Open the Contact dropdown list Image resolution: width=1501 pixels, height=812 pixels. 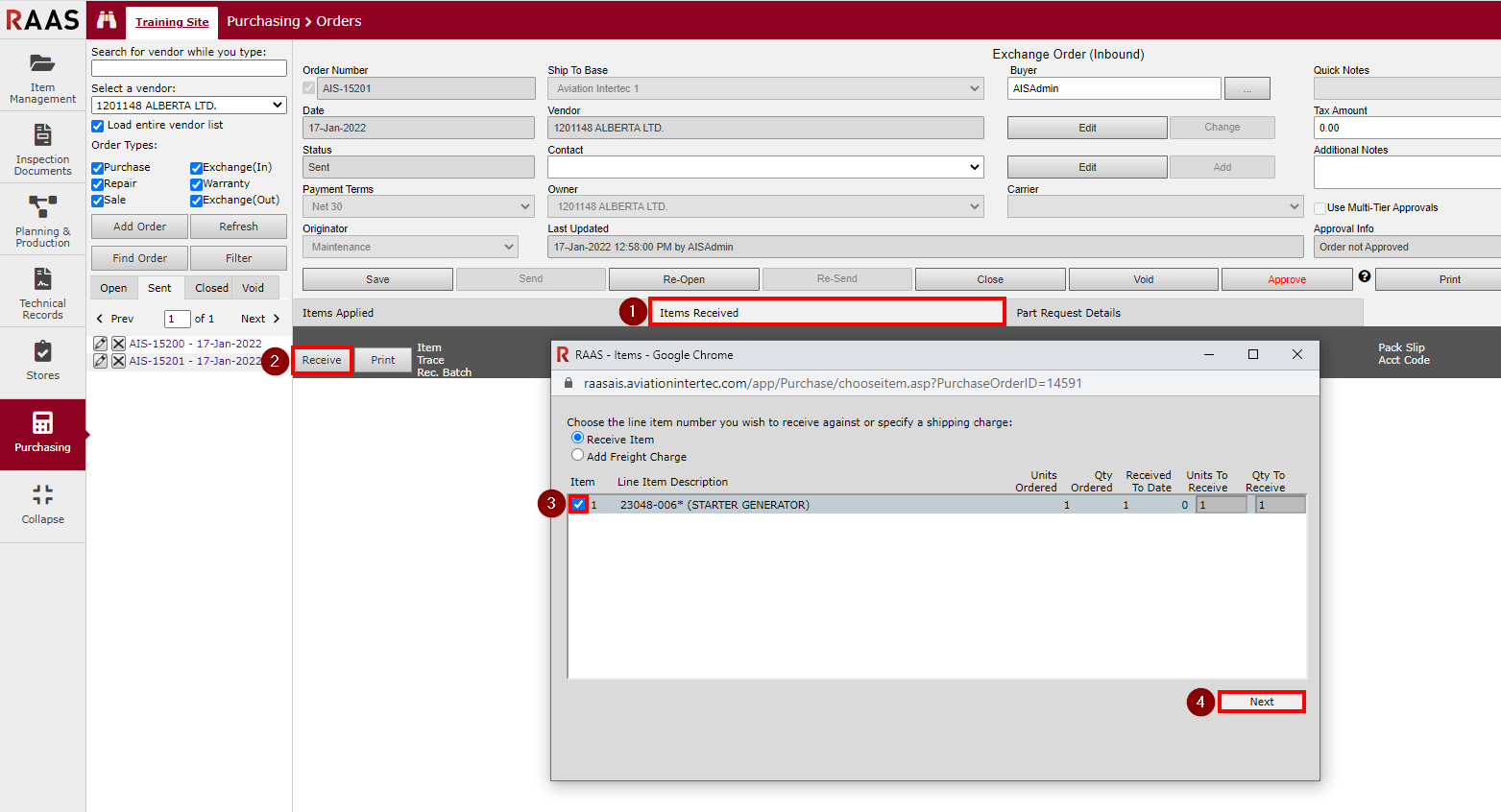click(x=765, y=167)
